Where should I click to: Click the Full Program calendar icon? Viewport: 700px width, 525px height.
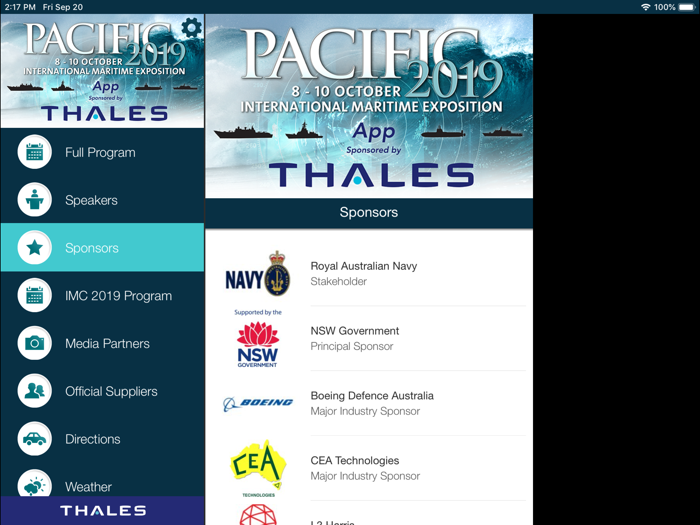[34, 152]
